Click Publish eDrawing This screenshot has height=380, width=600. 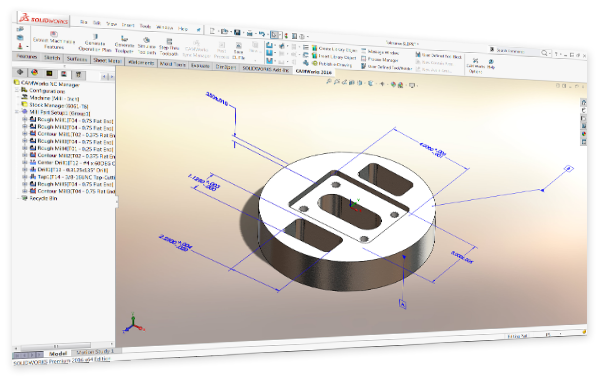[332, 64]
